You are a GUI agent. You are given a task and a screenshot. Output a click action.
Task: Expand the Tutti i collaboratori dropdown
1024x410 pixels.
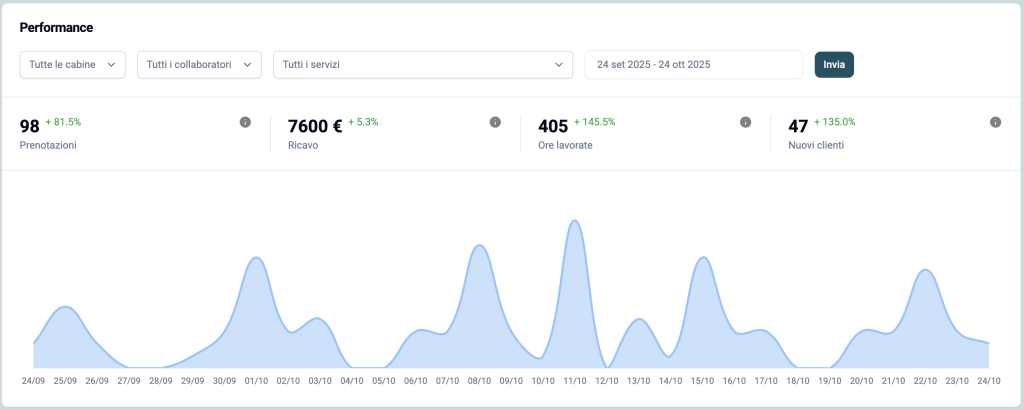click(198, 64)
